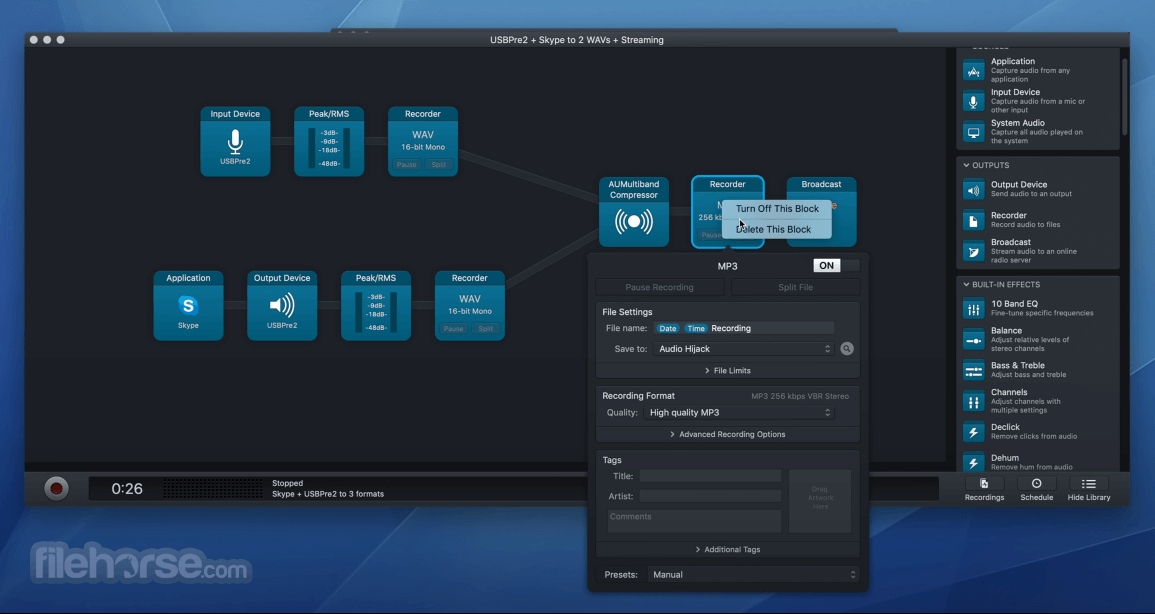Click Pause on bottom WAV Recorder block
Image resolution: width=1155 pixels, height=614 pixels.
(454, 328)
